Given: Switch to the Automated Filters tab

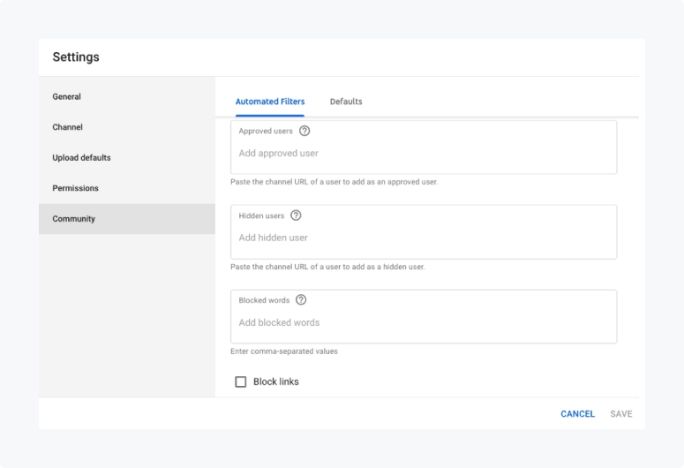Looking at the screenshot, I should [270, 102].
